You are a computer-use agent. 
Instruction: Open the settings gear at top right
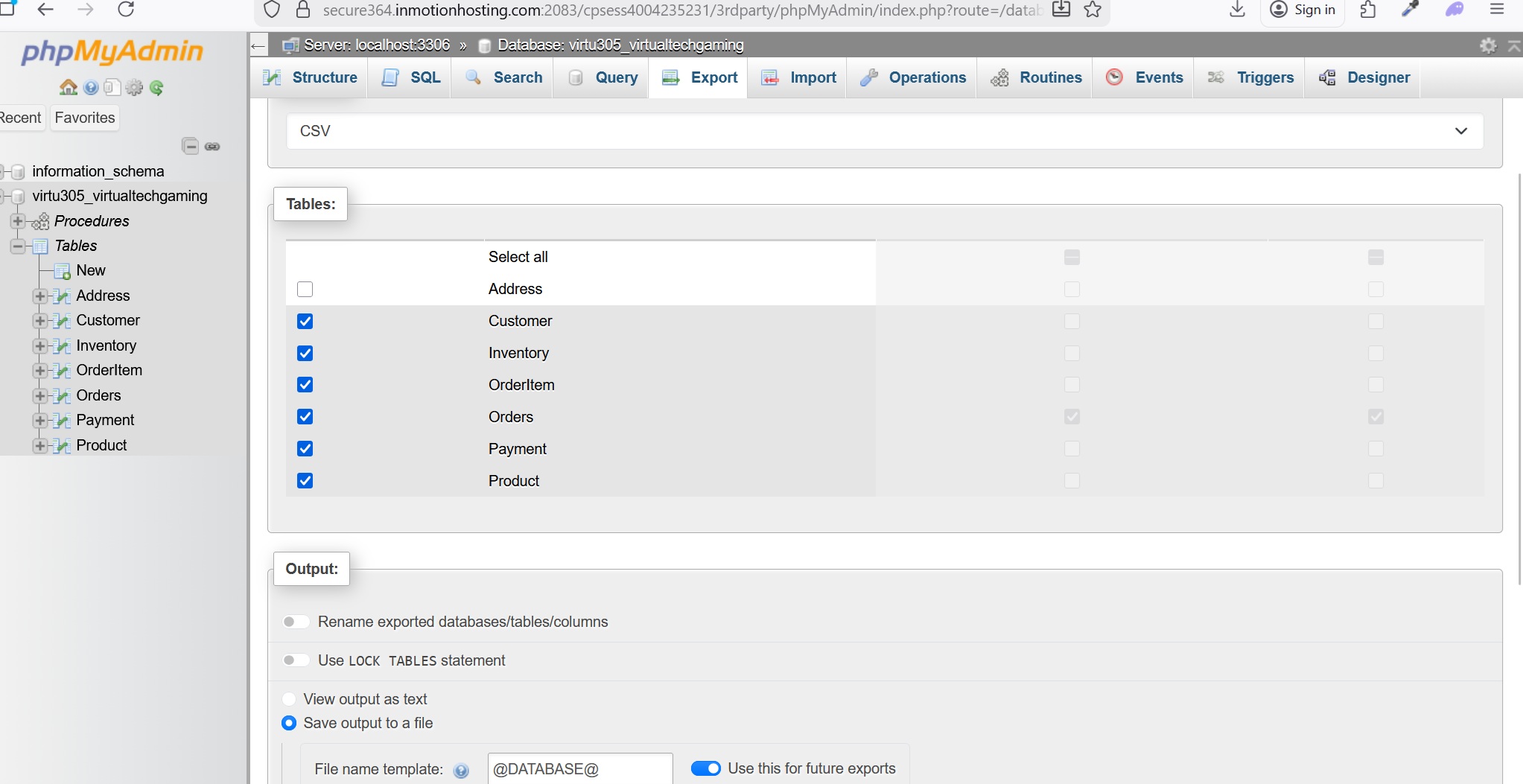pyautogui.click(x=1489, y=45)
